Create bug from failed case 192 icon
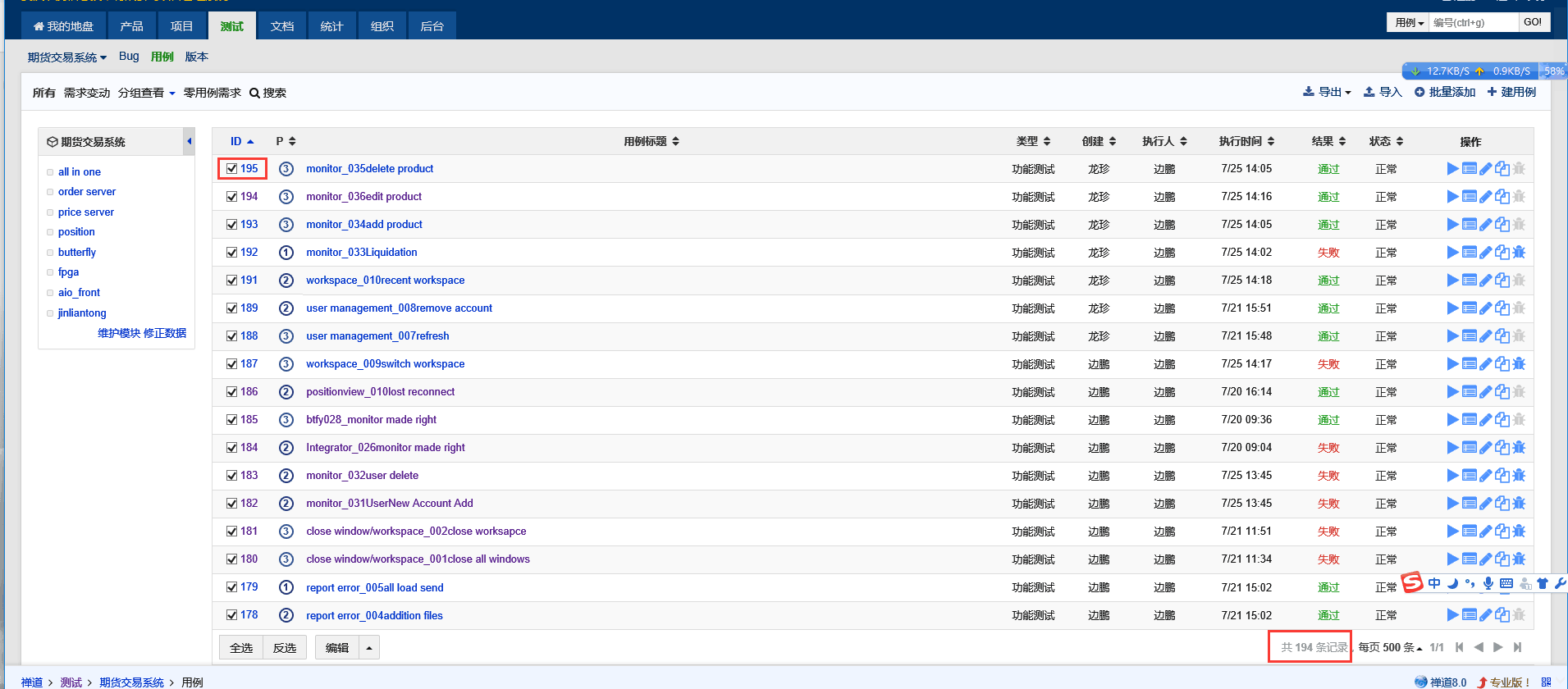The width and height of the screenshot is (1568, 689). point(1519,253)
